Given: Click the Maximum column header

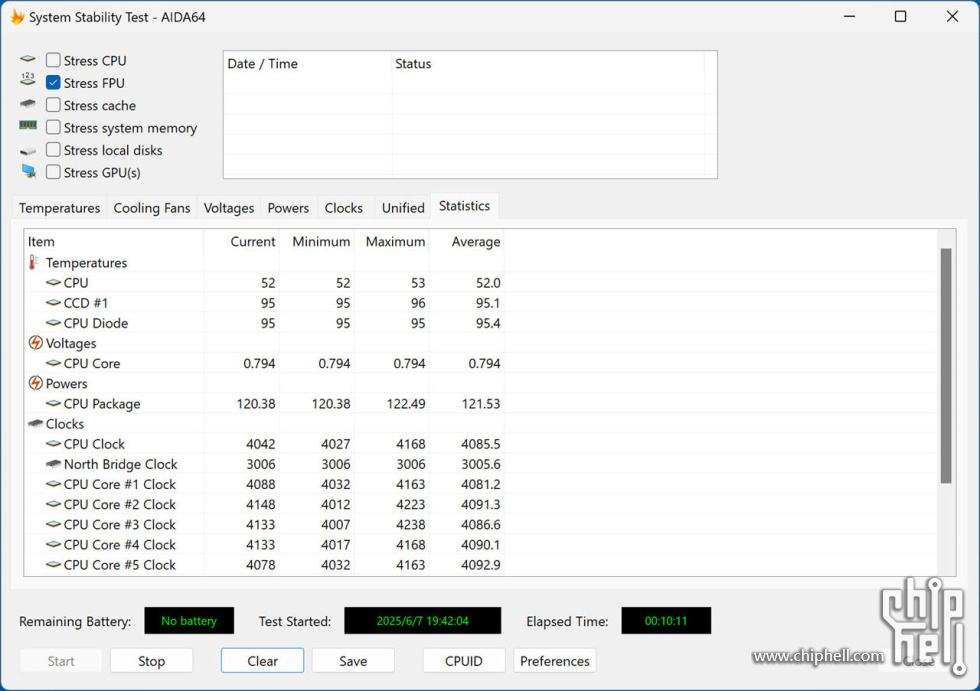Looking at the screenshot, I should pos(391,242).
